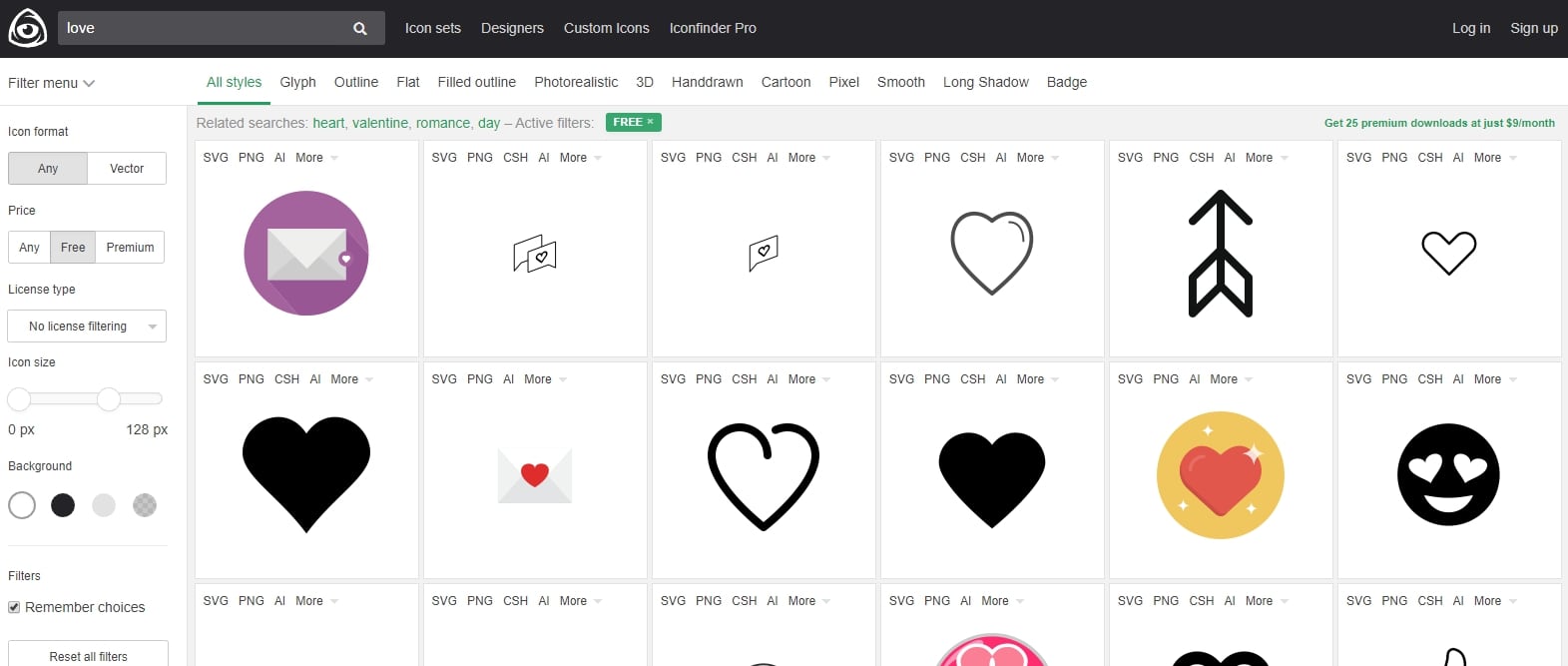Click the Iconfinder eye logo
The image size is (1568, 666).
click(27, 28)
